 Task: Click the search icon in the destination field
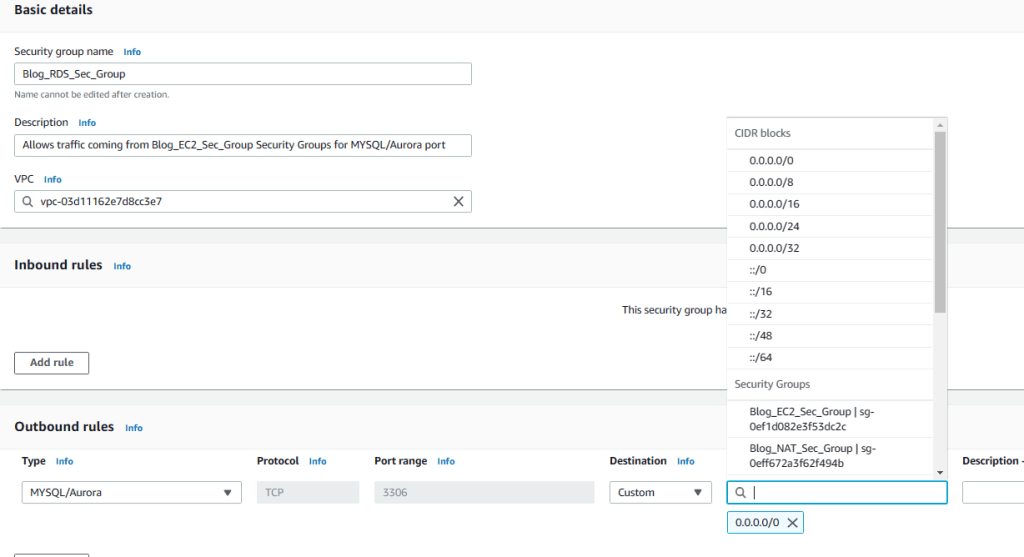click(740, 493)
